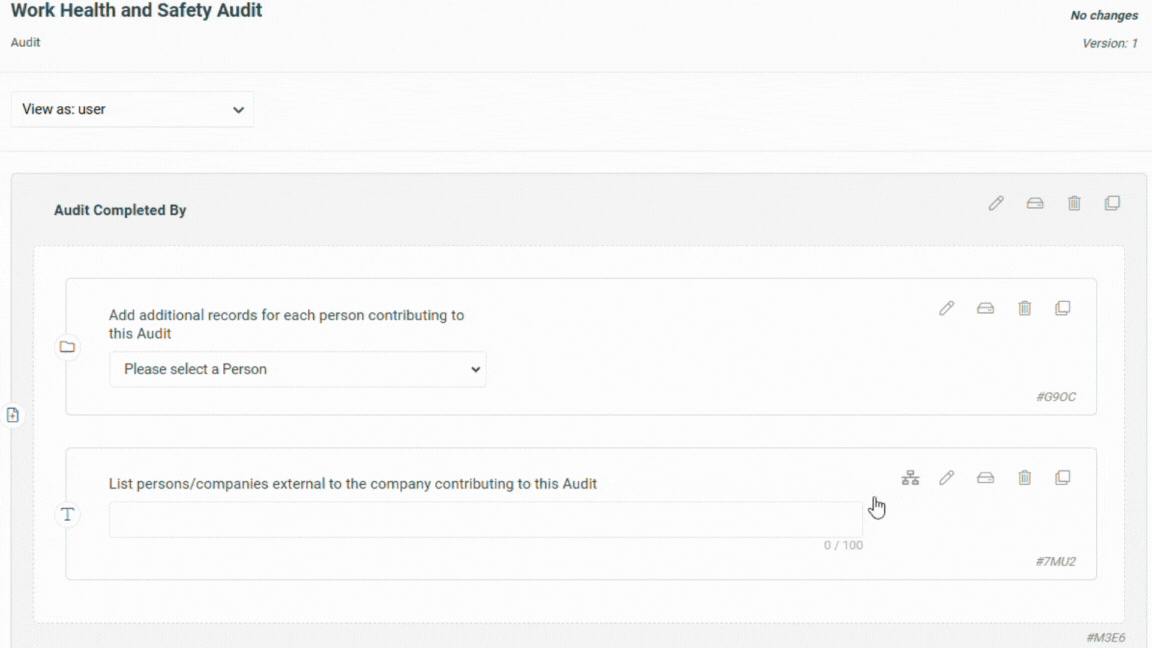The image size is (1152, 648).
Task: Open hierarchy icon on 'List persons/companies' question
Action: coord(910,478)
